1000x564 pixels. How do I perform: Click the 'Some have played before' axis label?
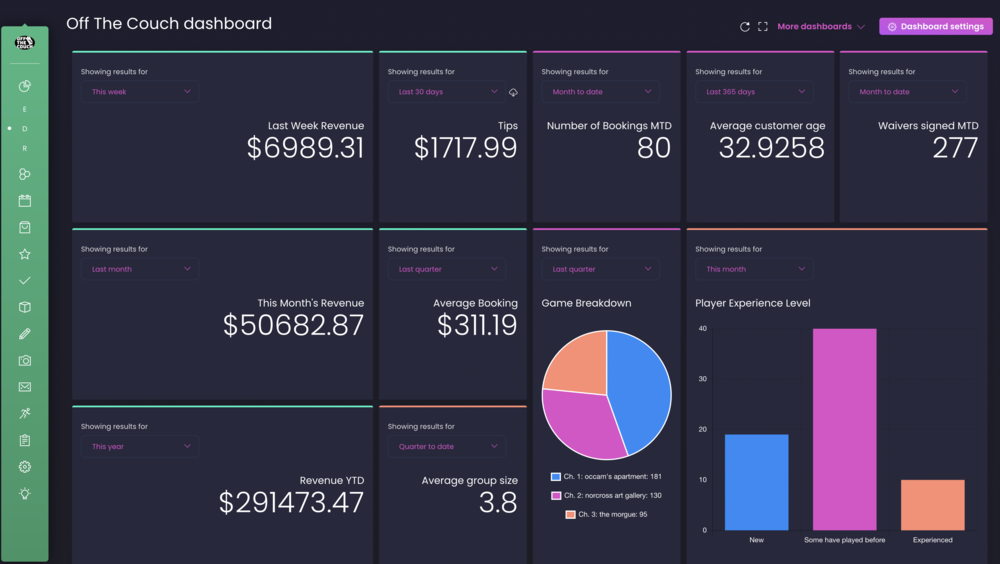(x=844, y=540)
